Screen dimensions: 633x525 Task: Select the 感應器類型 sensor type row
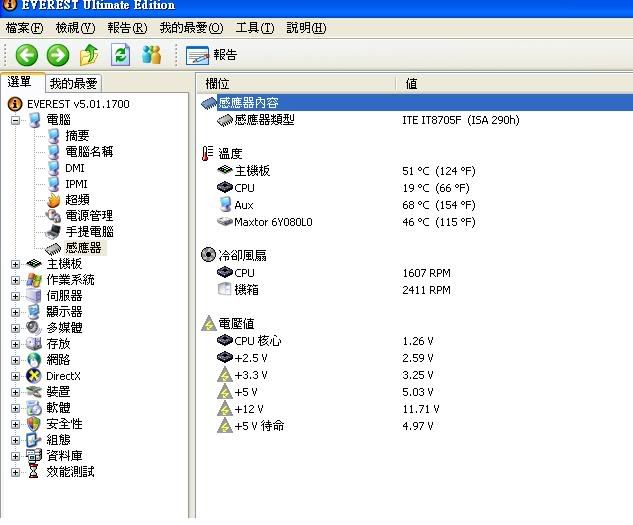264,120
